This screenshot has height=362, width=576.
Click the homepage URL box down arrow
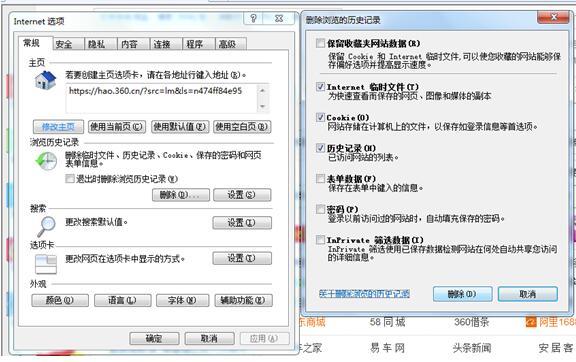click(x=262, y=106)
